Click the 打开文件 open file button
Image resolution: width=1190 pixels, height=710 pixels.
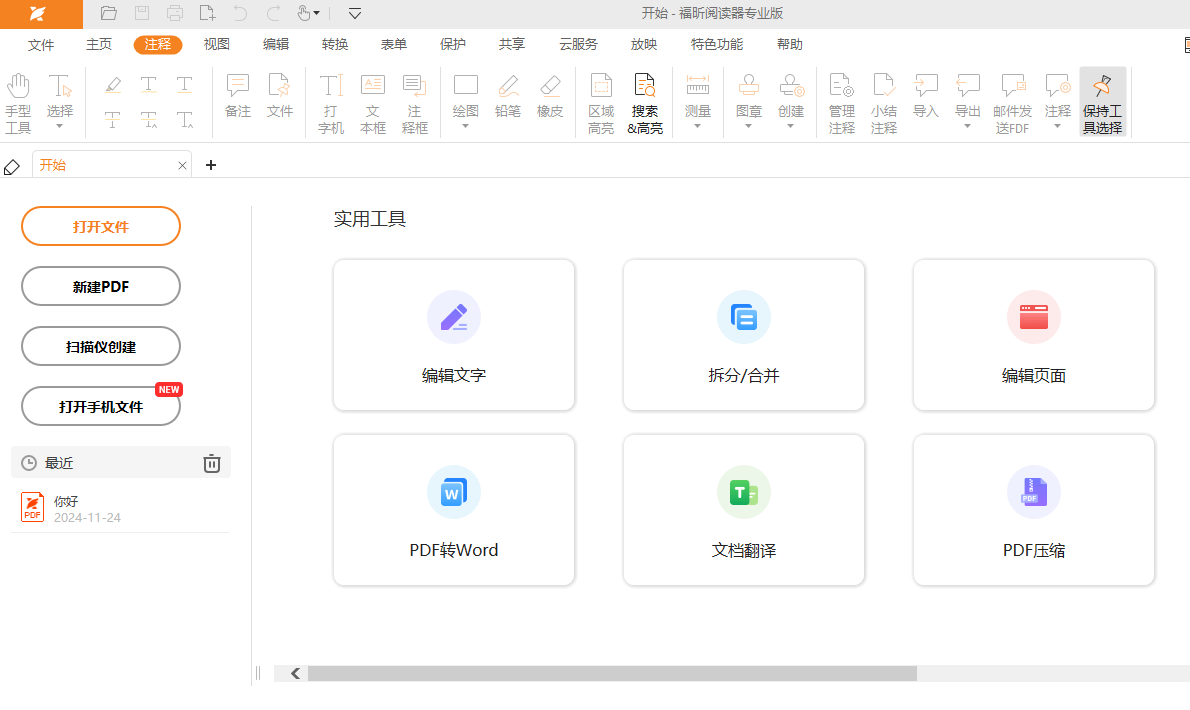[101, 226]
